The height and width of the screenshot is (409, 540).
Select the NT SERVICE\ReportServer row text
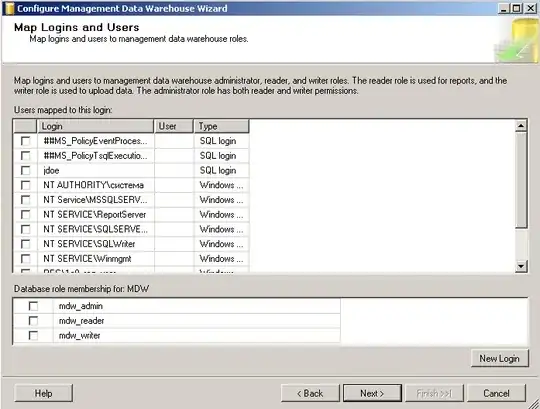pyautogui.click(x=95, y=214)
